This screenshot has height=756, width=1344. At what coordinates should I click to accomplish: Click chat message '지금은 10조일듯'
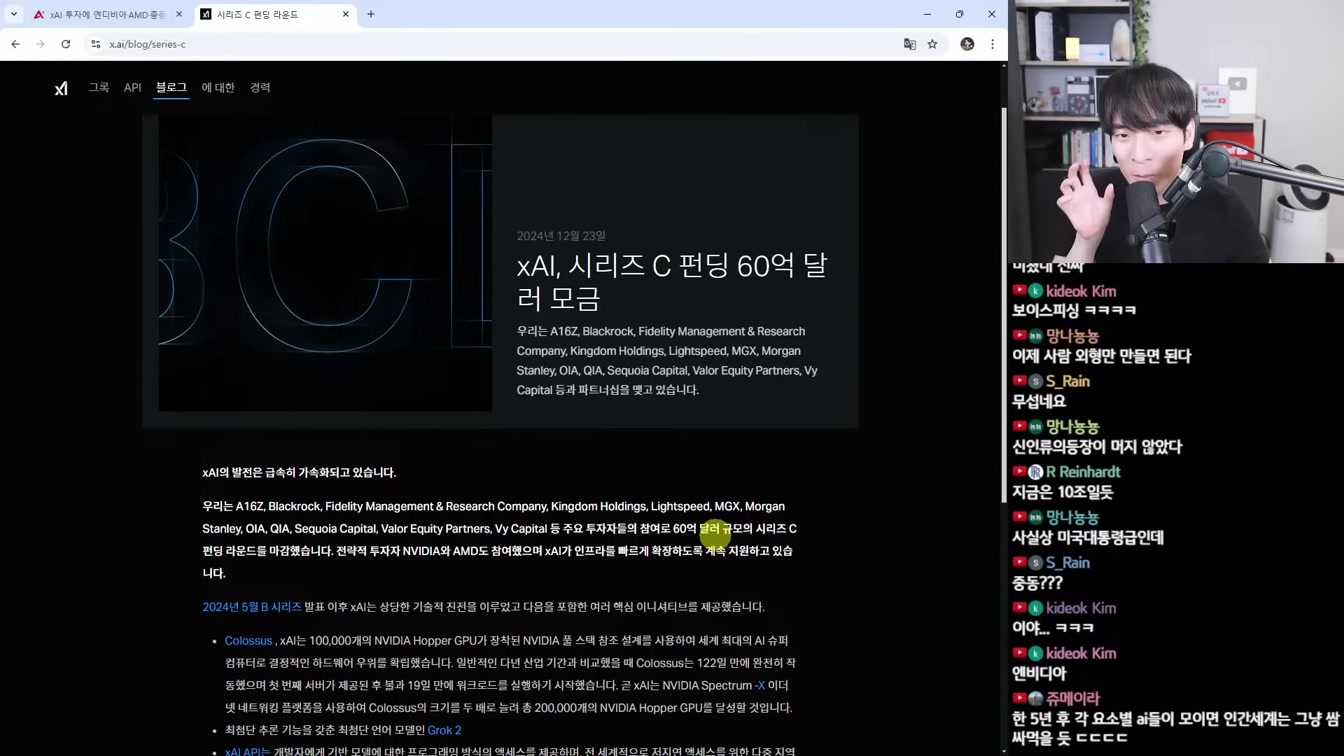1062,492
